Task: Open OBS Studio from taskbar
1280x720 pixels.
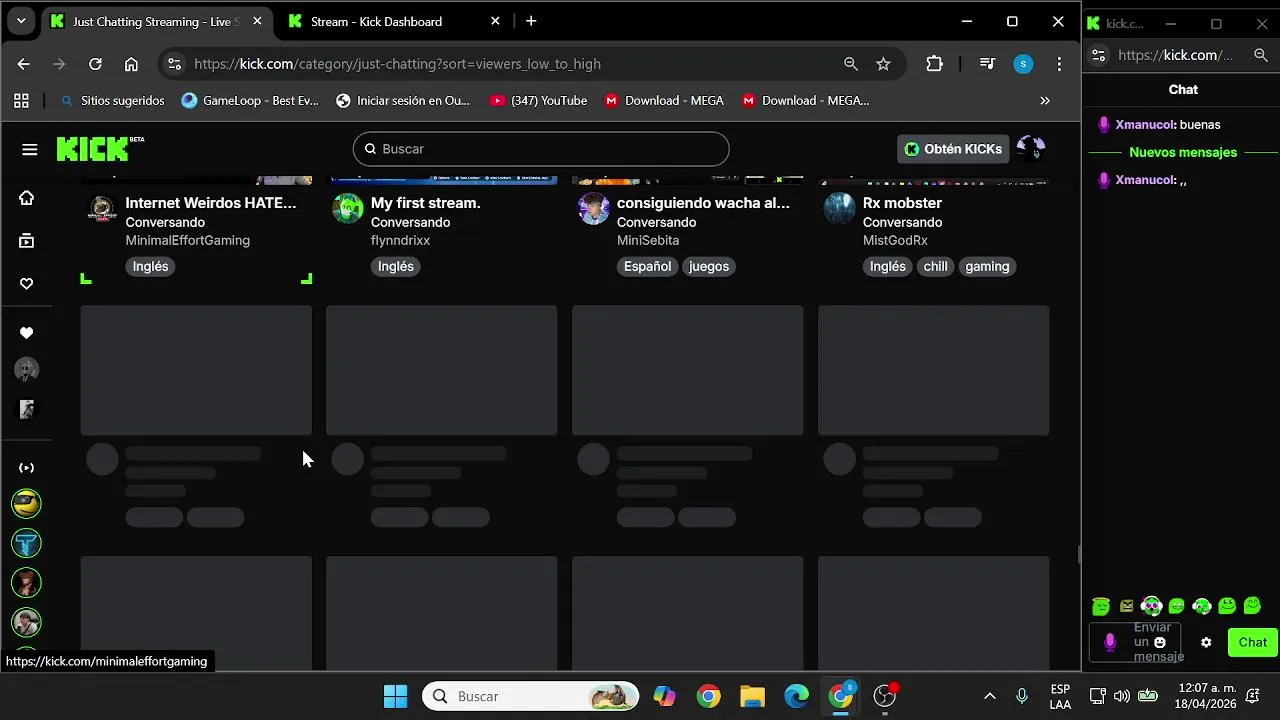Action: point(885,696)
